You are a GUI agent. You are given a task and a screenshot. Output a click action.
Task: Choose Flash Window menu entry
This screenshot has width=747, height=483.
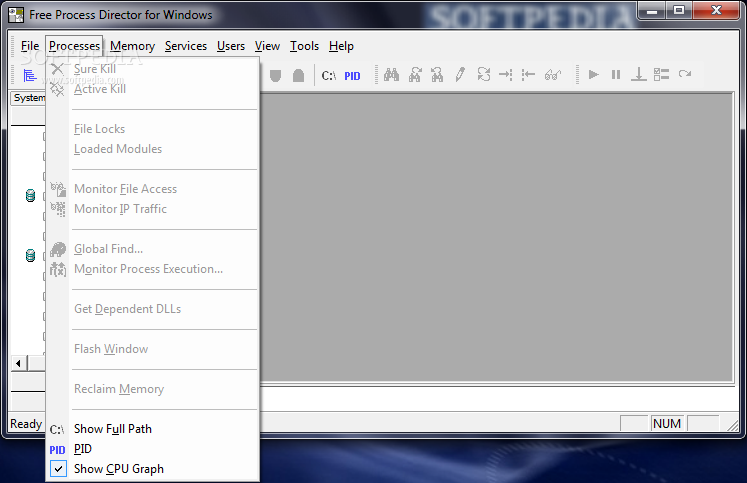(x=153, y=349)
